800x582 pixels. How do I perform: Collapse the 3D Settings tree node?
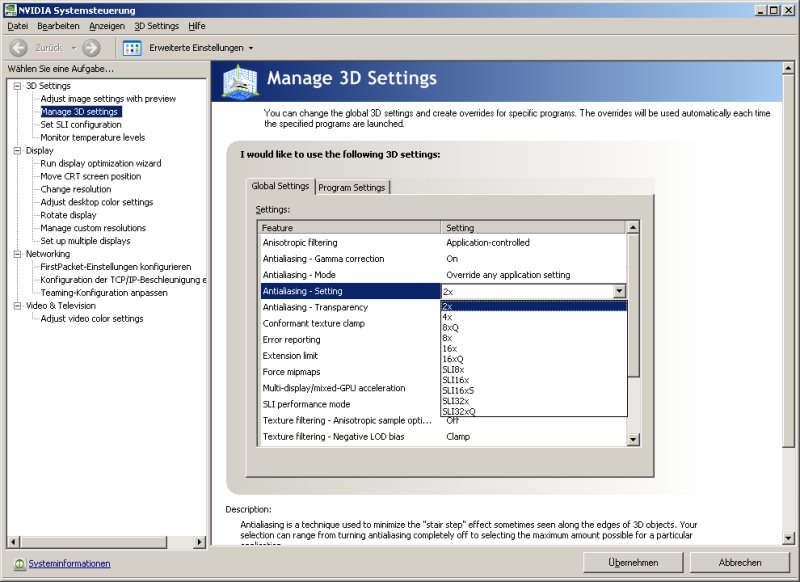coord(17,86)
